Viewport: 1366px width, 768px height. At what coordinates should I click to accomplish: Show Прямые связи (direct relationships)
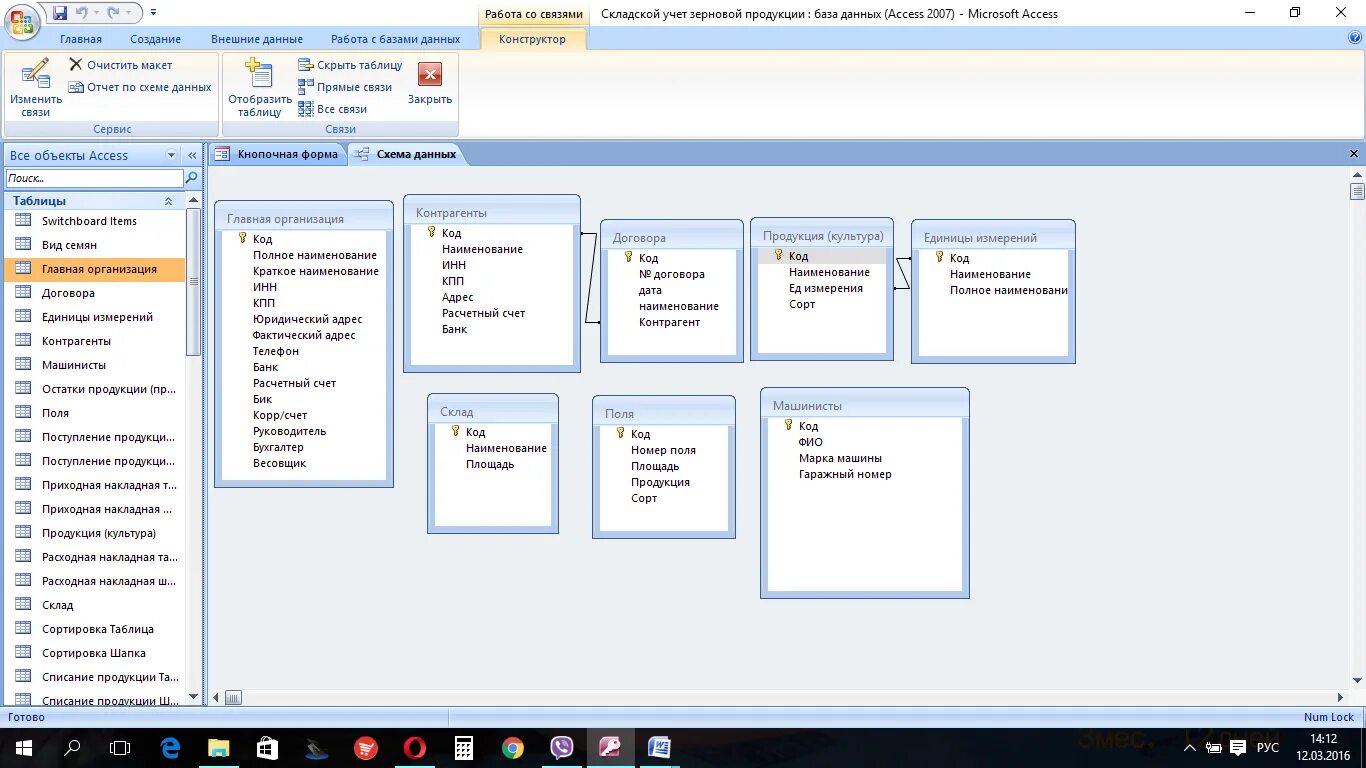(x=345, y=87)
